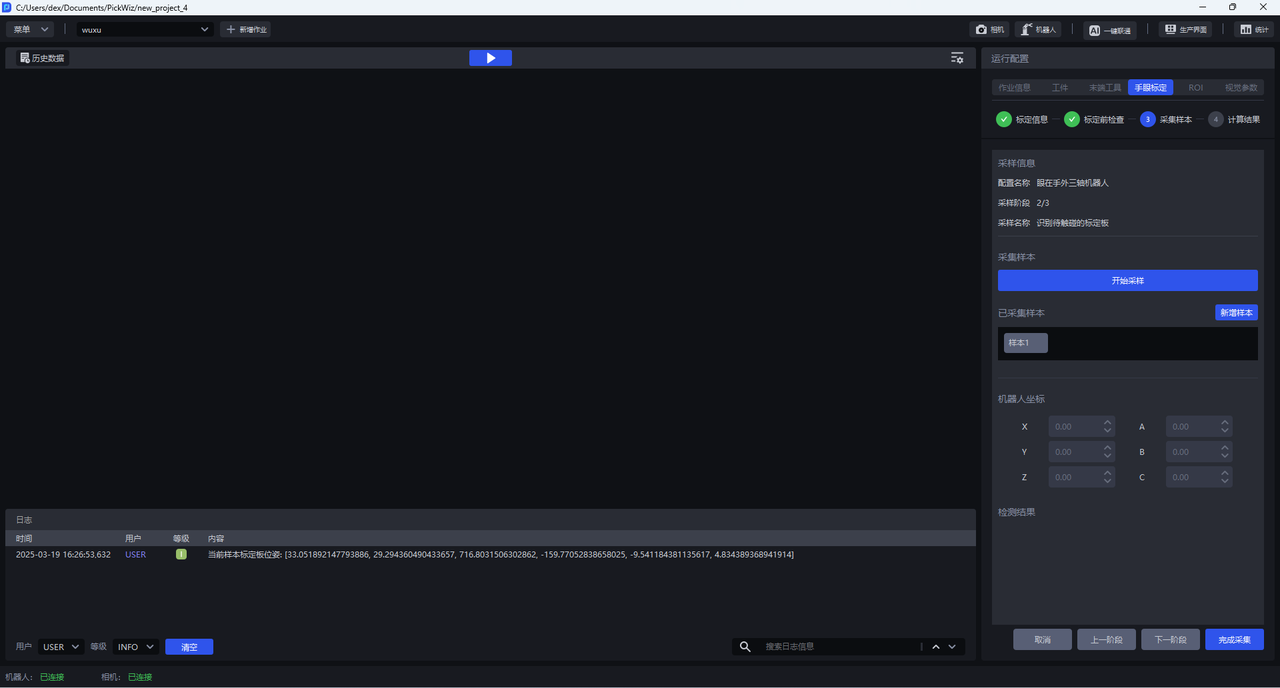The height and width of the screenshot is (688, 1280).
Task: Open the 统计 statistics panel
Action: click(x=1253, y=30)
